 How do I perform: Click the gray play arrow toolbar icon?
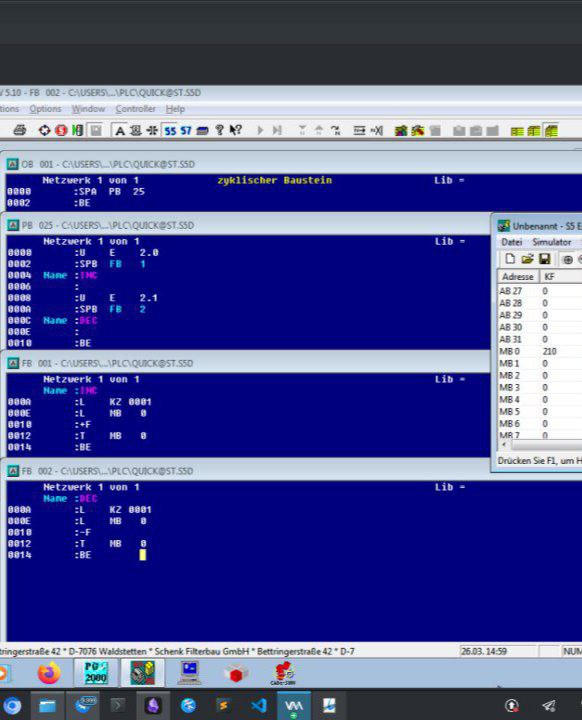click(260, 130)
